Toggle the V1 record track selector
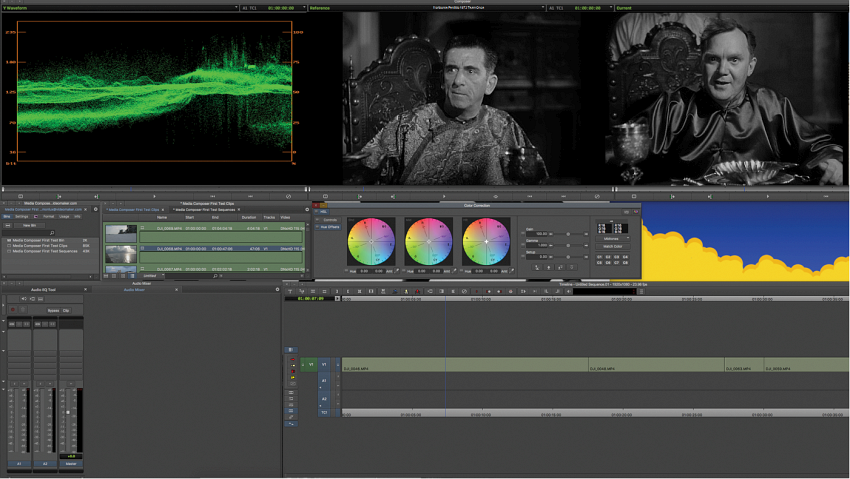 [x=324, y=365]
